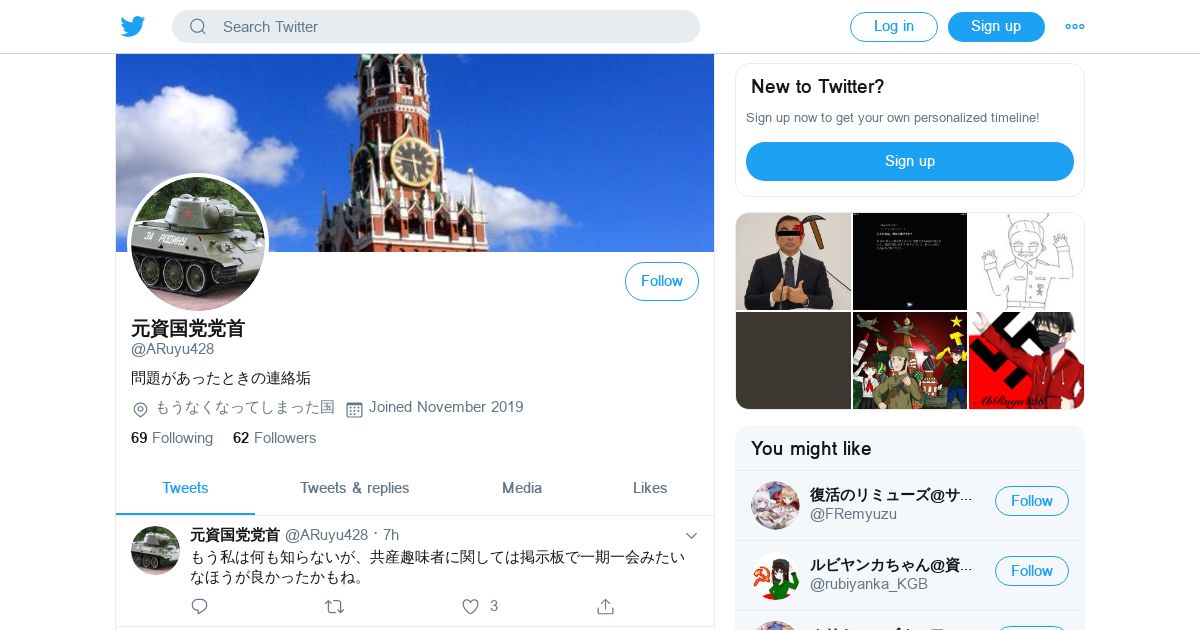Screen dimensions: 1200x630
Task: Open the Kremlin tower header banner image
Action: [415, 152]
